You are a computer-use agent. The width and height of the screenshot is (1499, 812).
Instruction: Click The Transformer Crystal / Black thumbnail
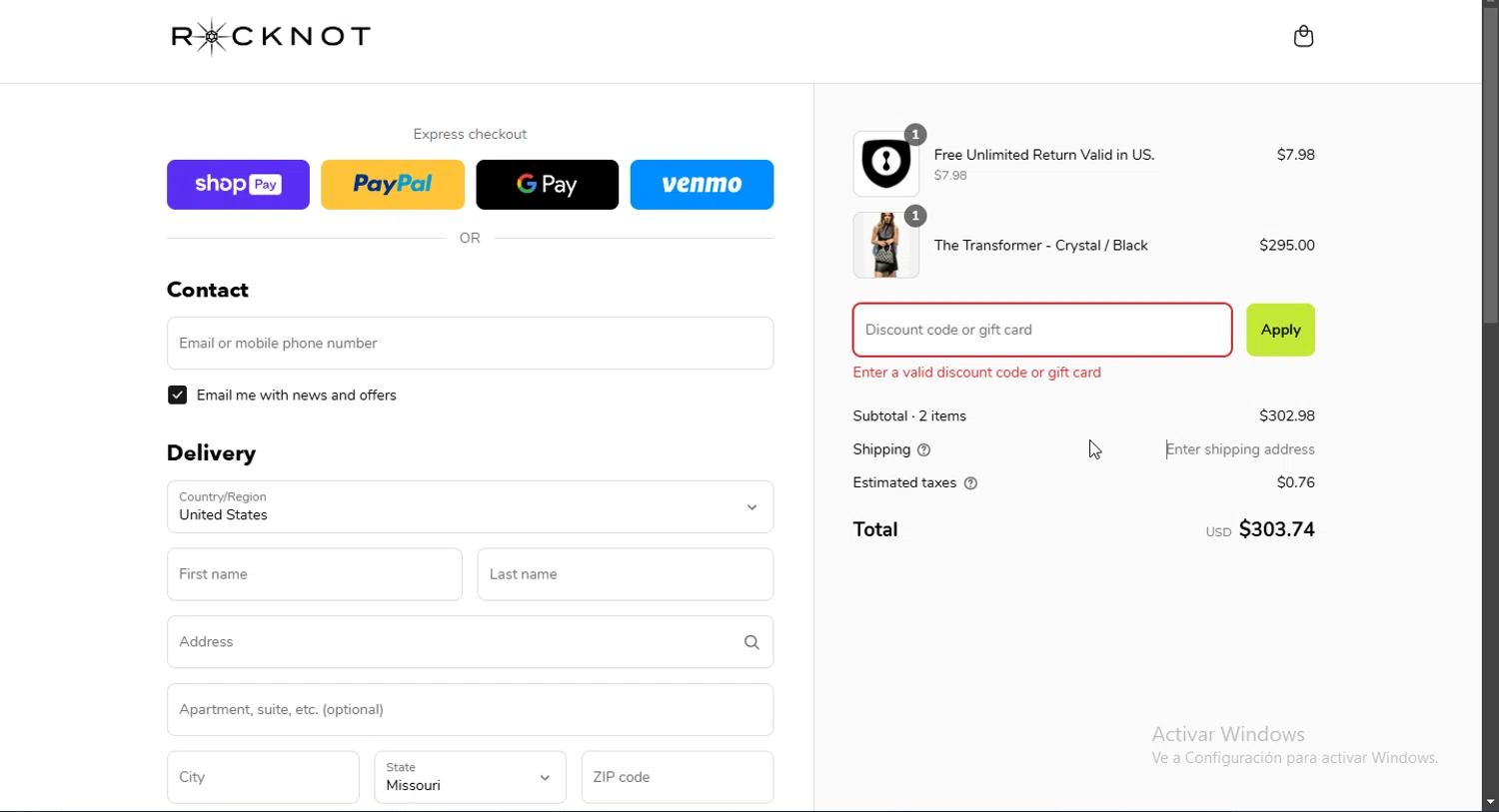click(886, 245)
